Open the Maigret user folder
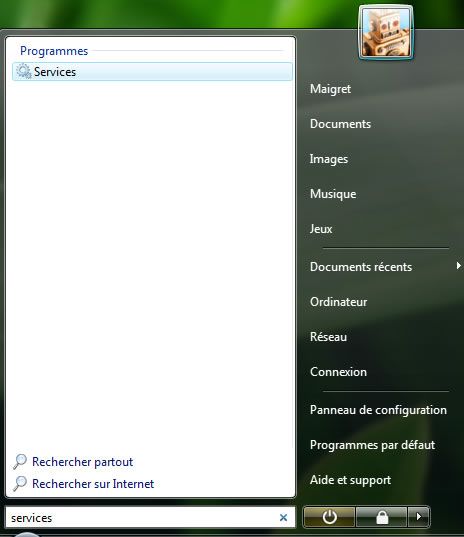Viewport: 464px width, 537px height. (x=330, y=89)
